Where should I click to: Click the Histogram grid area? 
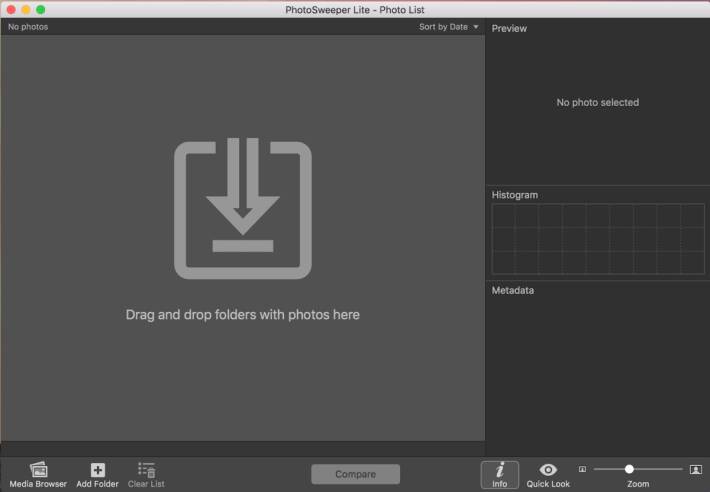598,239
